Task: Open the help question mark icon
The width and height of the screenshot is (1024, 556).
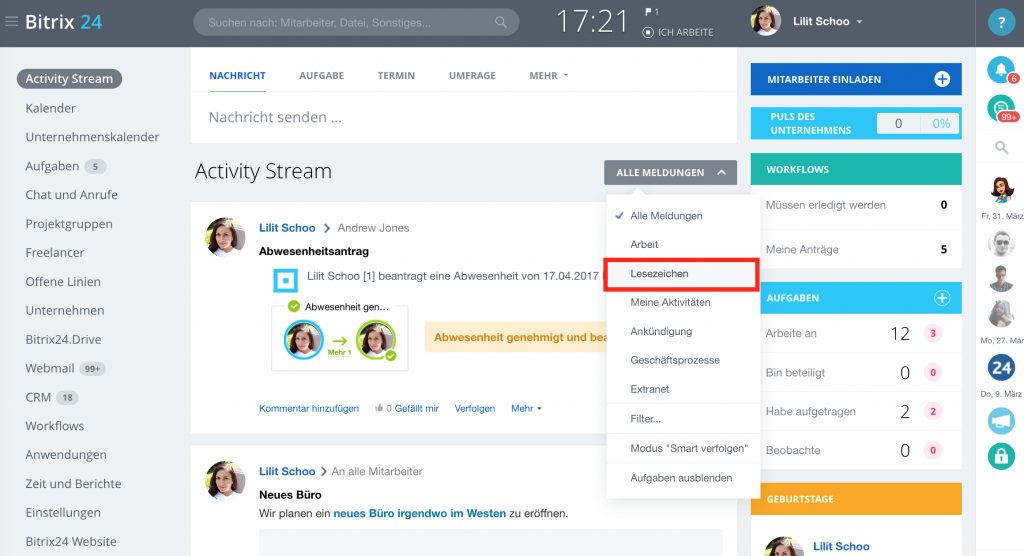Action: 1000,22
